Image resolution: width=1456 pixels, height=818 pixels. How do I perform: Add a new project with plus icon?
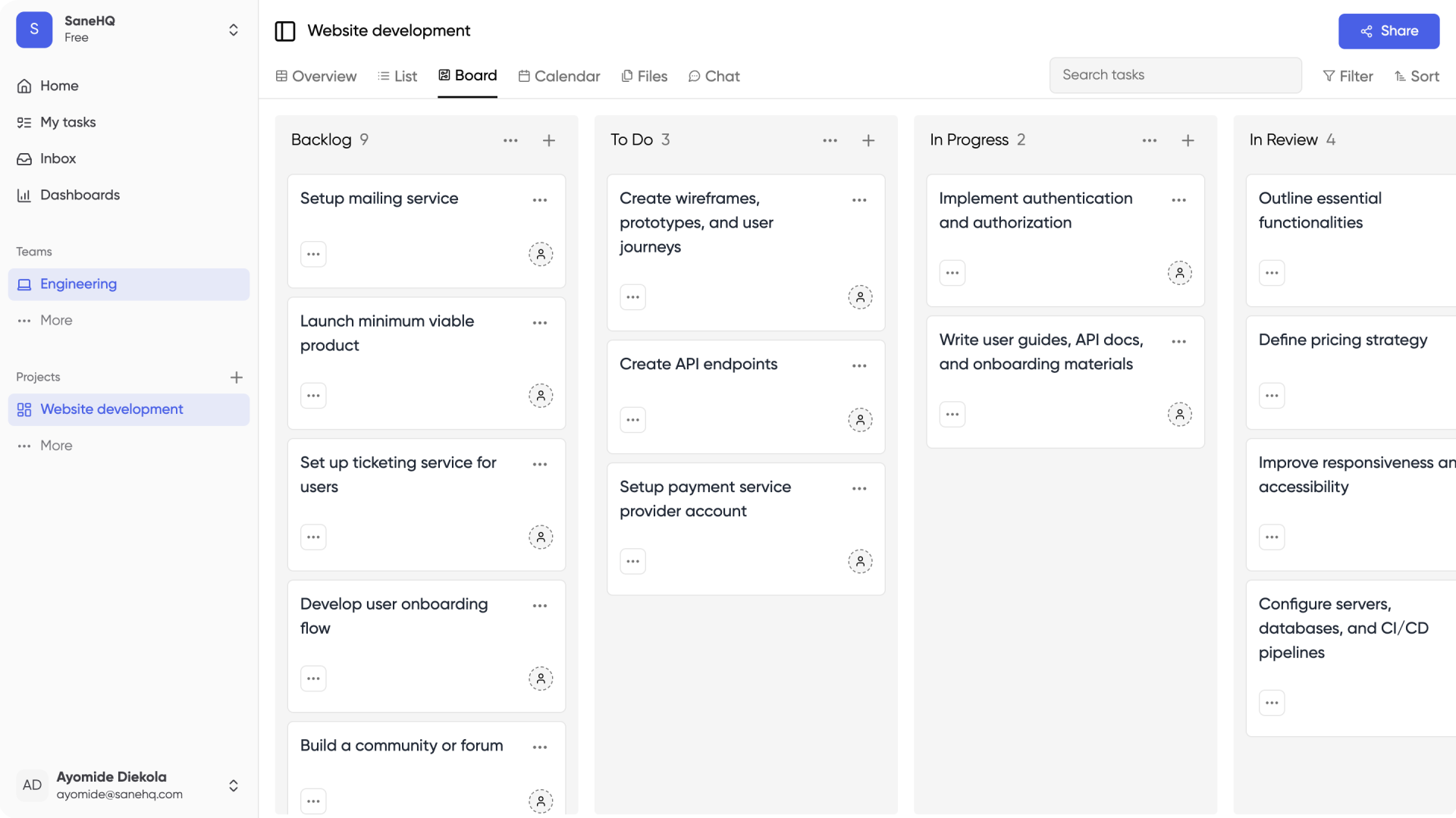[x=237, y=378]
